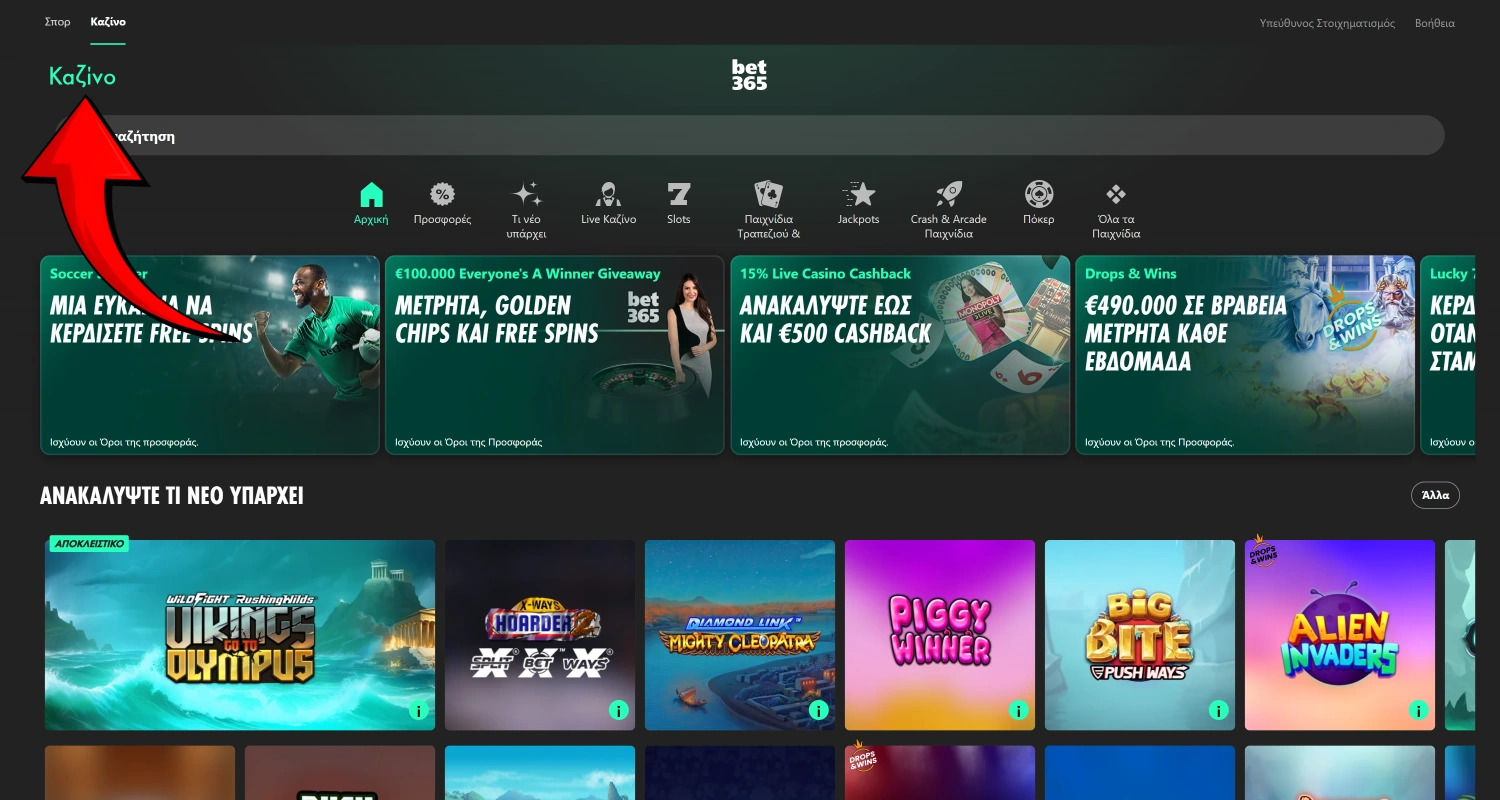
Task: Select the Πόκερ chip icon
Action: pyautogui.click(x=1038, y=195)
